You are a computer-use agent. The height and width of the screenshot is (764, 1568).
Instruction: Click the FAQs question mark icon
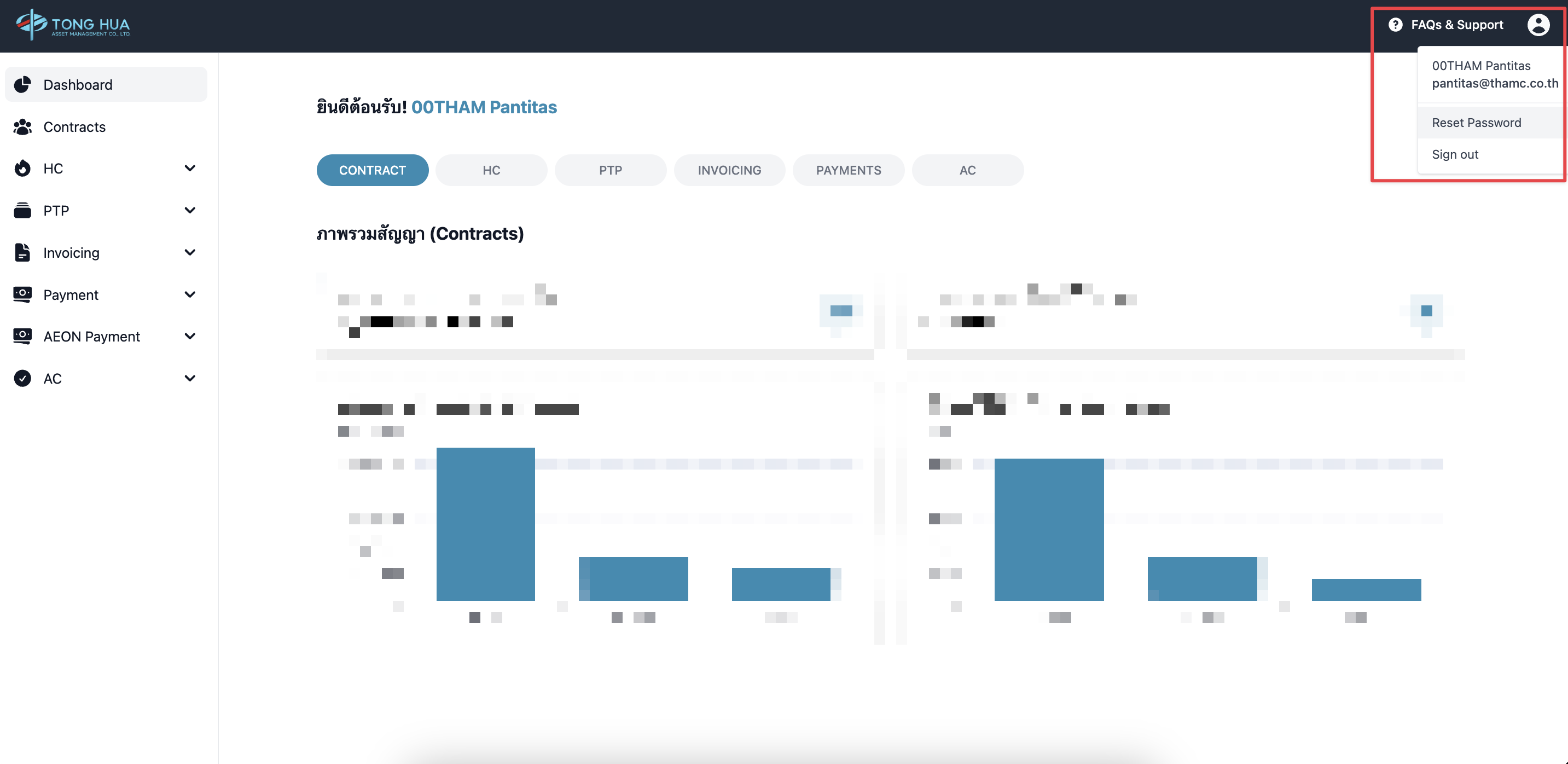pos(1395,25)
